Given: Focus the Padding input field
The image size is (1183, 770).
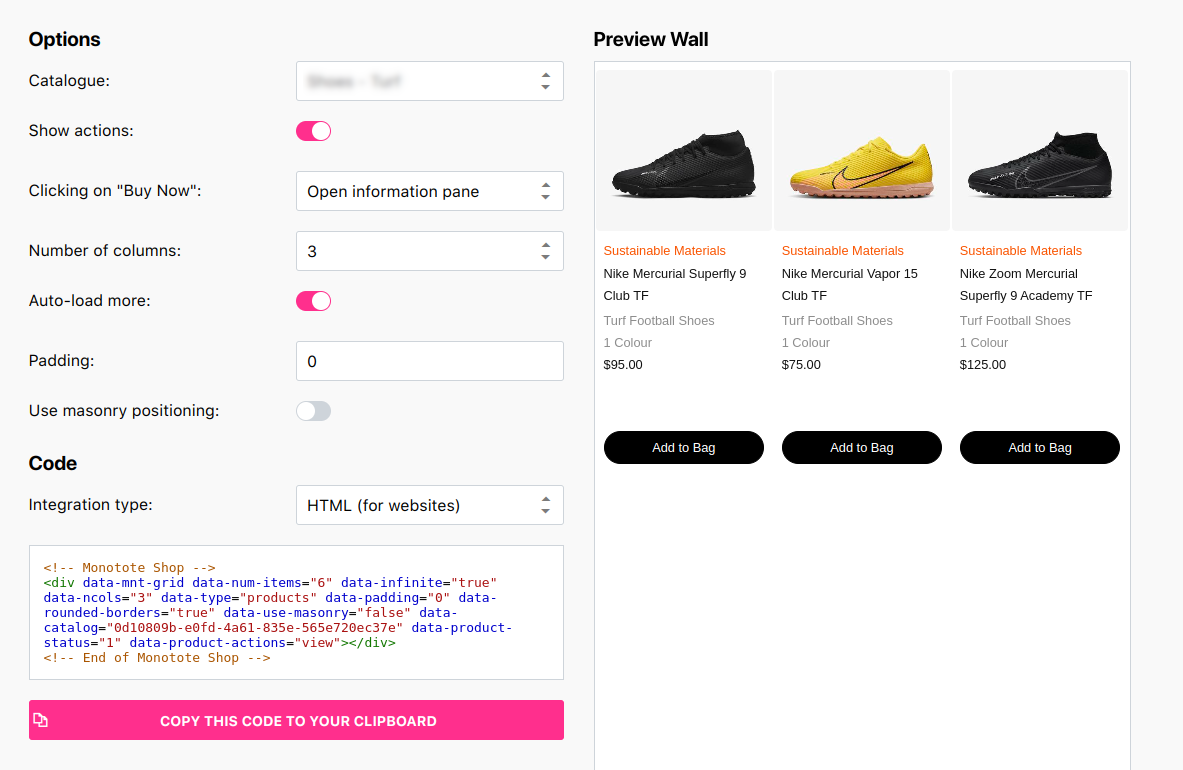Looking at the screenshot, I should pos(429,361).
